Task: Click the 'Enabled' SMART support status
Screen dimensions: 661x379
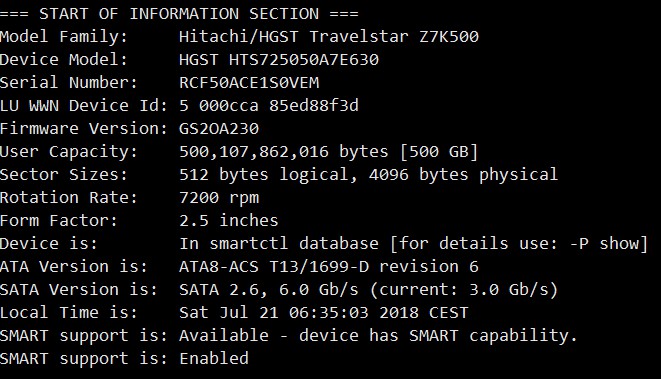Action: (x=214, y=358)
